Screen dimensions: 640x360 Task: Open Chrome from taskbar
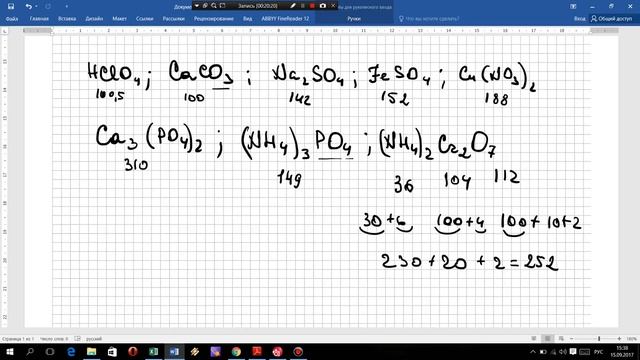pyautogui.click(x=236, y=351)
